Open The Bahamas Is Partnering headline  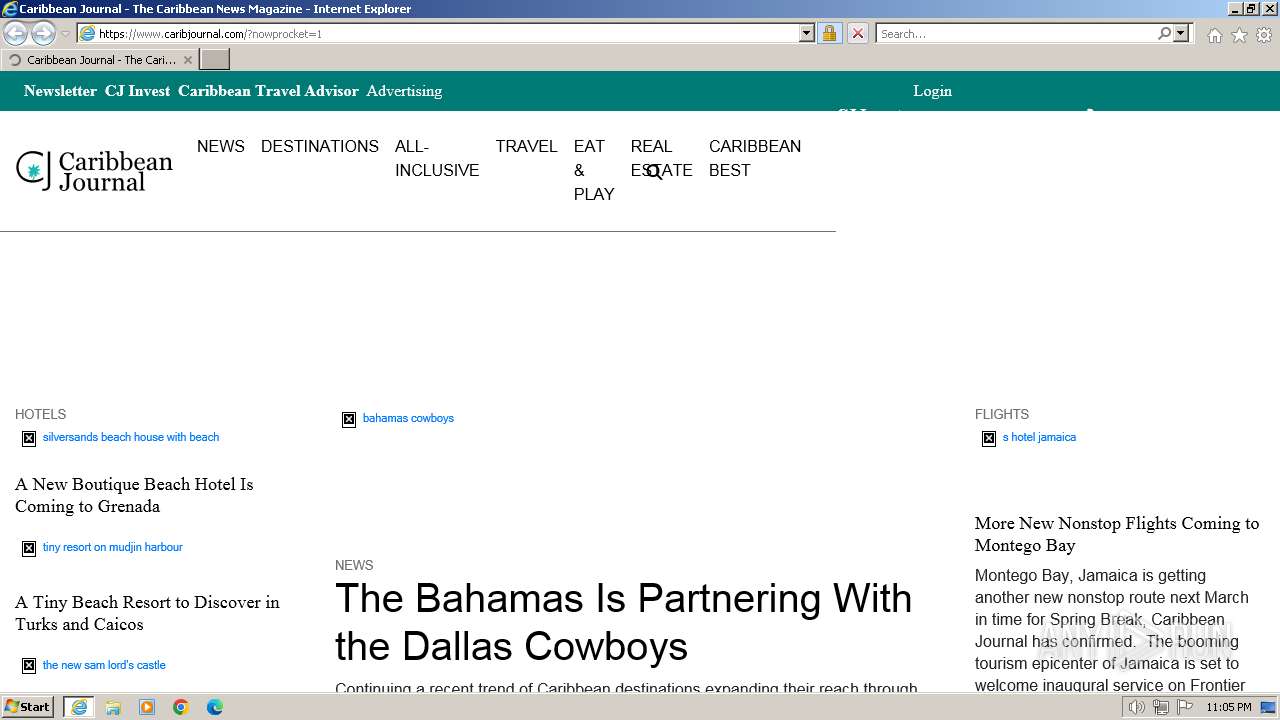pyautogui.click(x=623, y=622)
